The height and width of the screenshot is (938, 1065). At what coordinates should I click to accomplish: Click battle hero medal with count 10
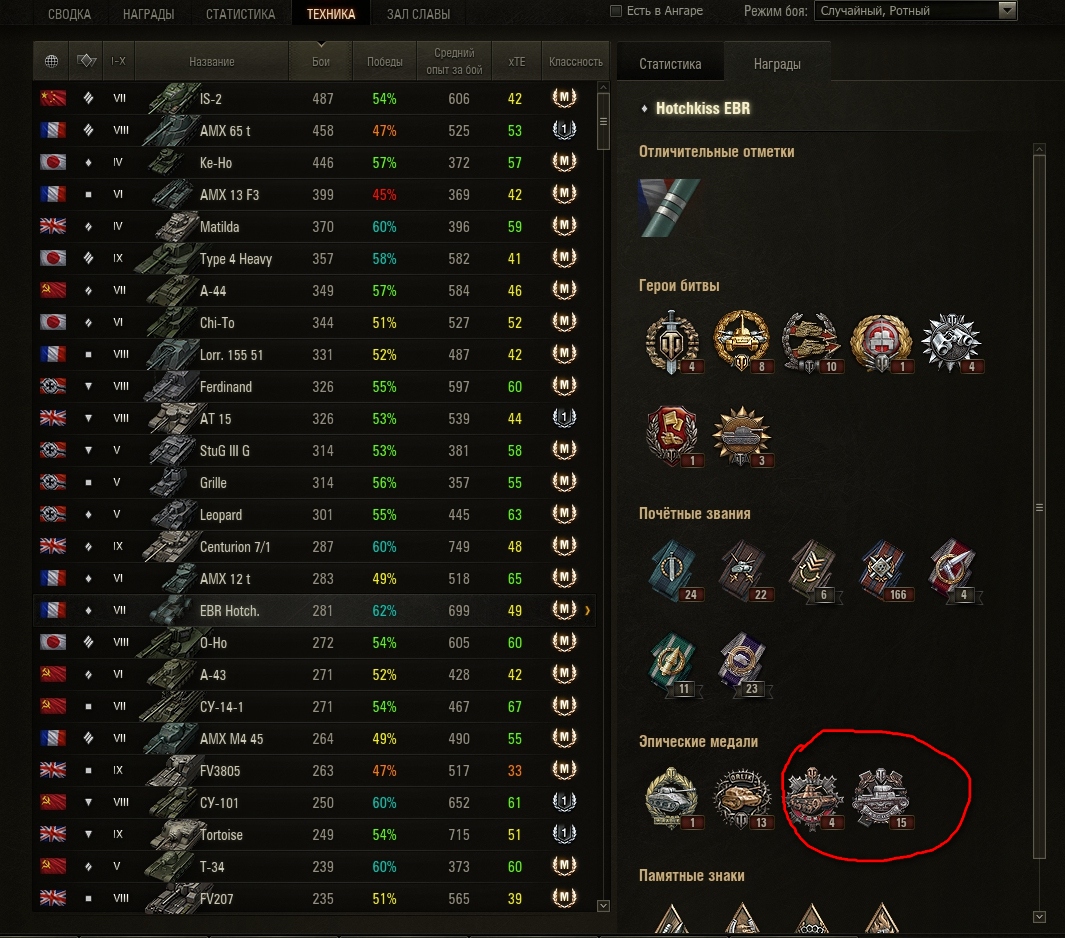click(x=812, y=343)
